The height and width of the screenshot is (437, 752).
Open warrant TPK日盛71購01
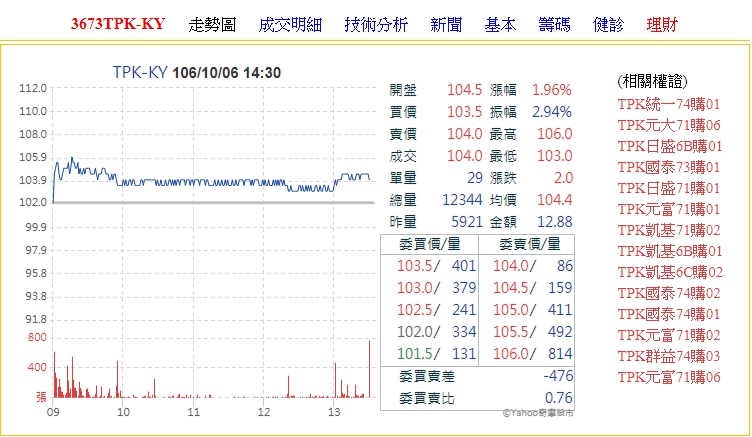pos(669,188)
